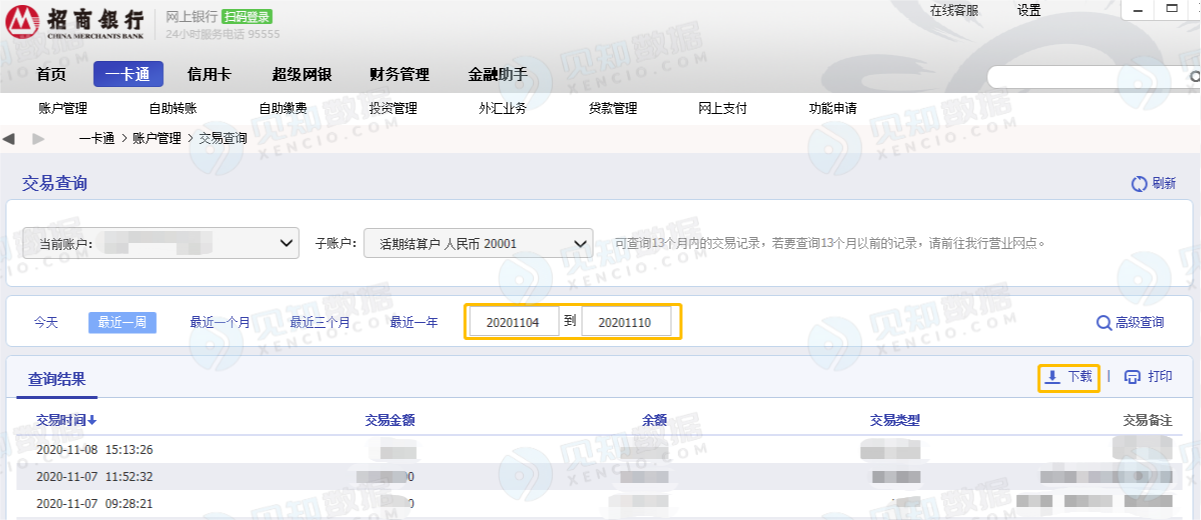Click the start date field showing 20201104
Viewport: 1201px width, 520px height.
coord(515,322)
